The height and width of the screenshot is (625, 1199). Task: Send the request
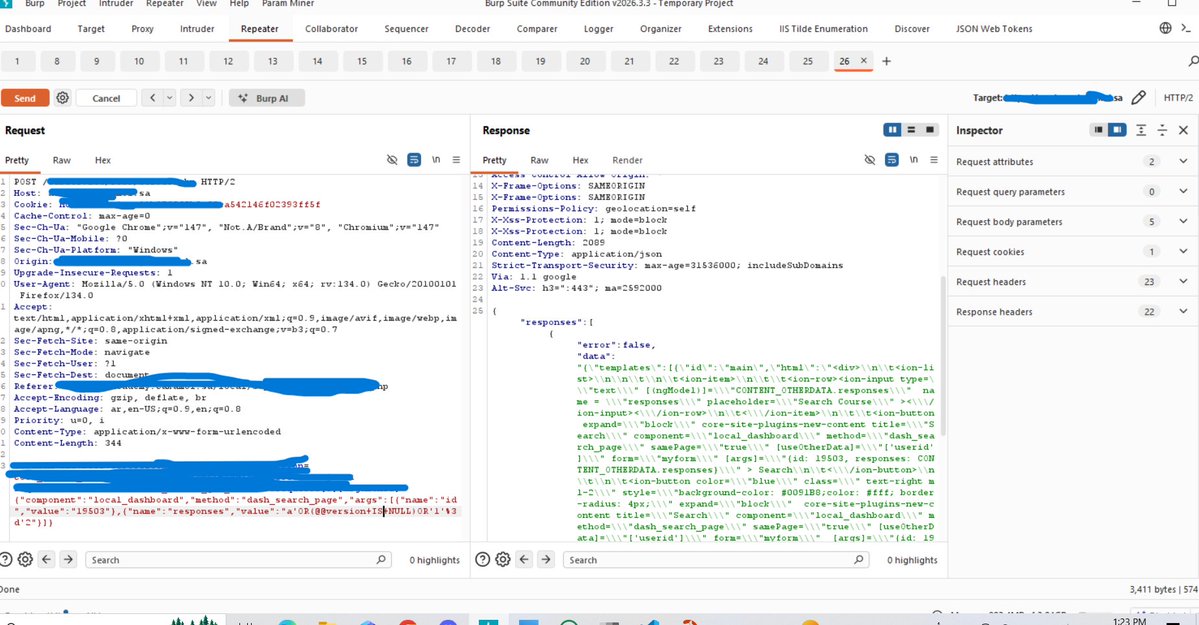(24, 98)
